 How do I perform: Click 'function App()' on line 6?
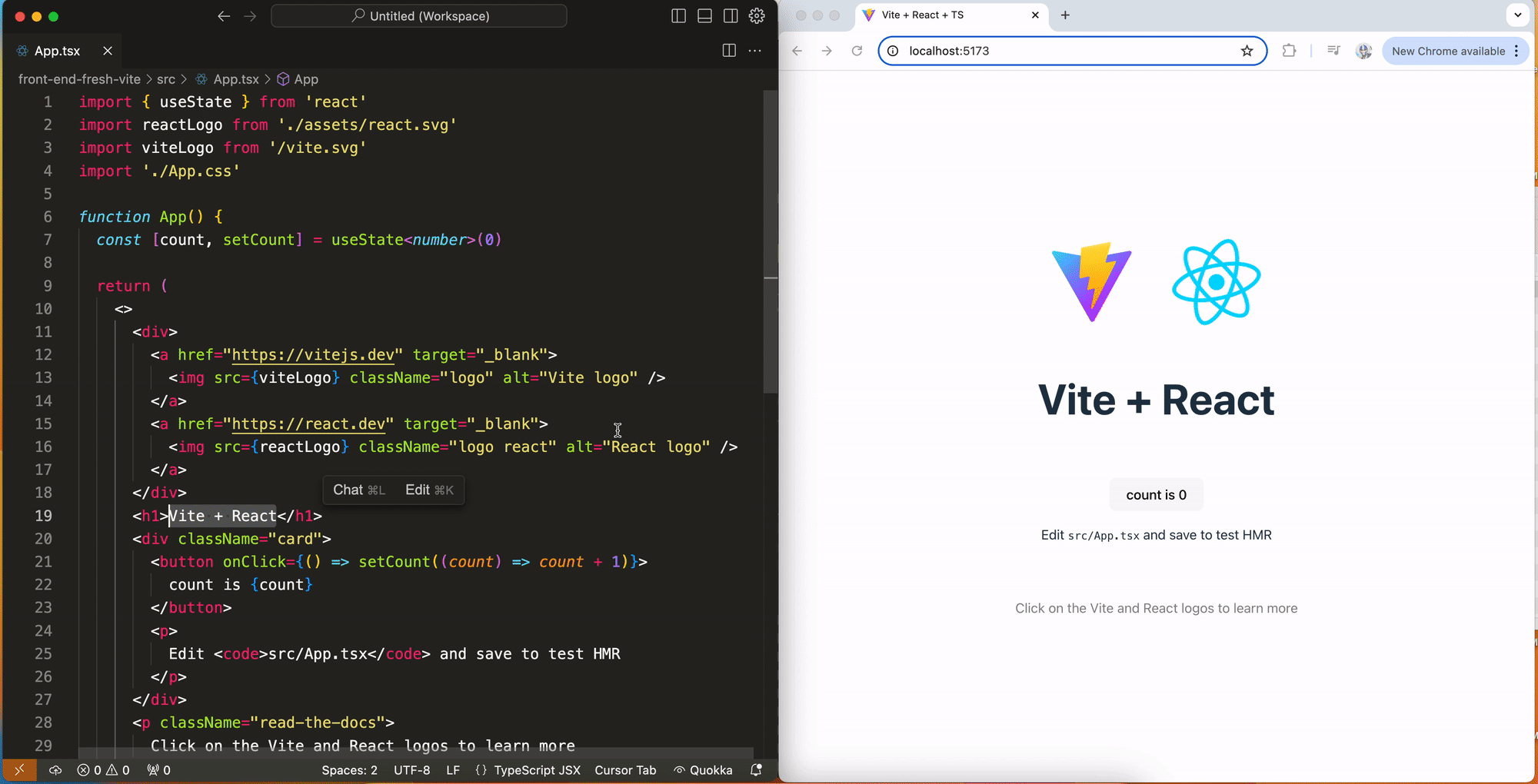pos(141,217)
